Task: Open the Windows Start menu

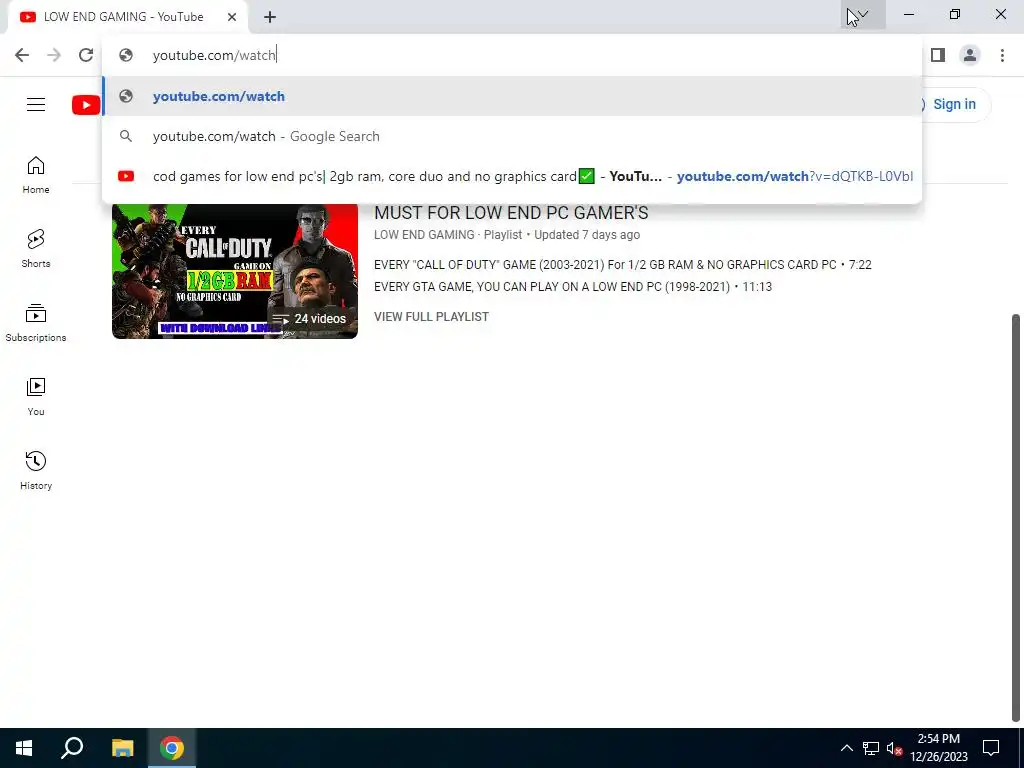Action: click(x=24, y=748)
